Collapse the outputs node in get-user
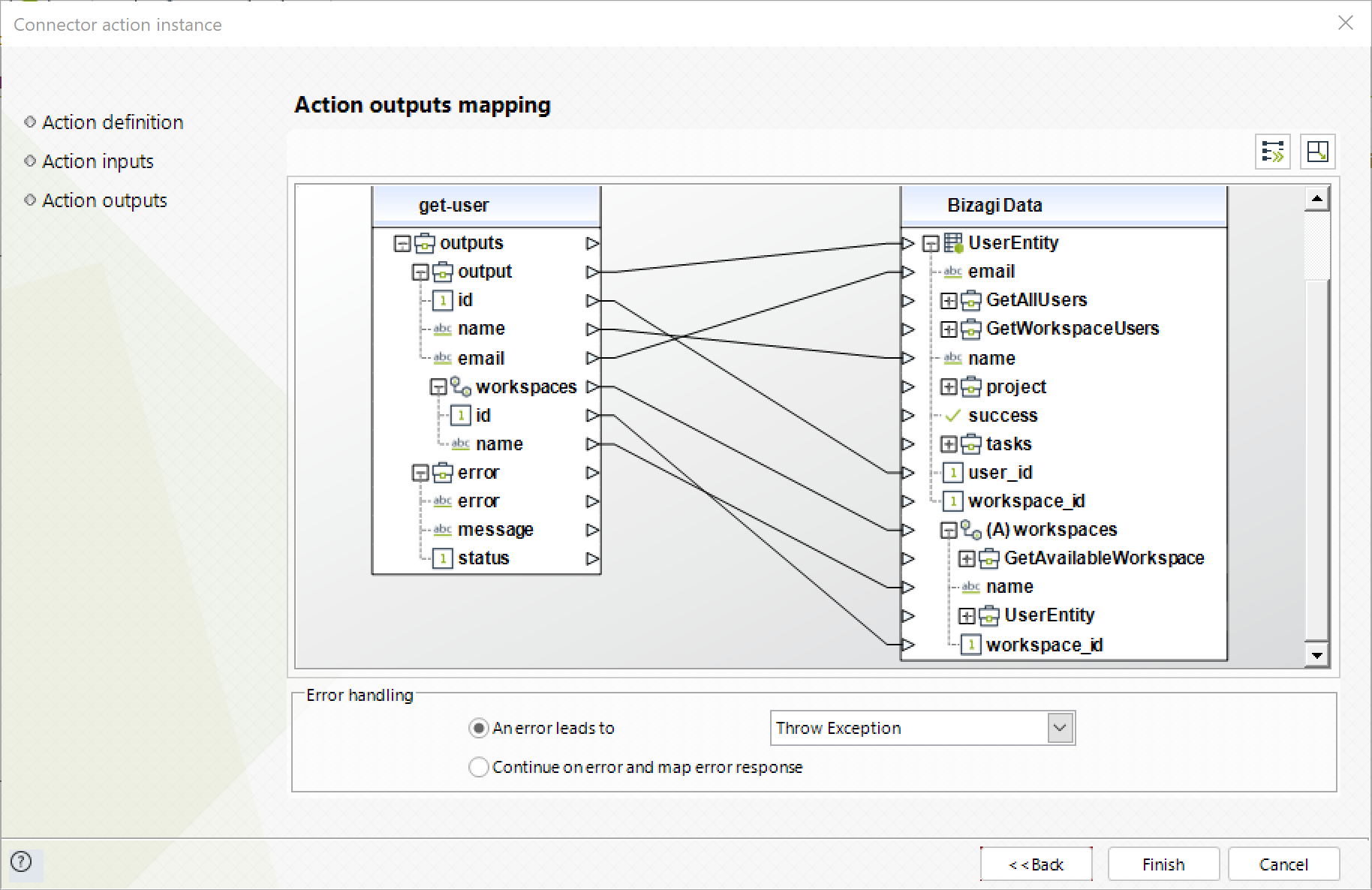 [x=402, y=244]
